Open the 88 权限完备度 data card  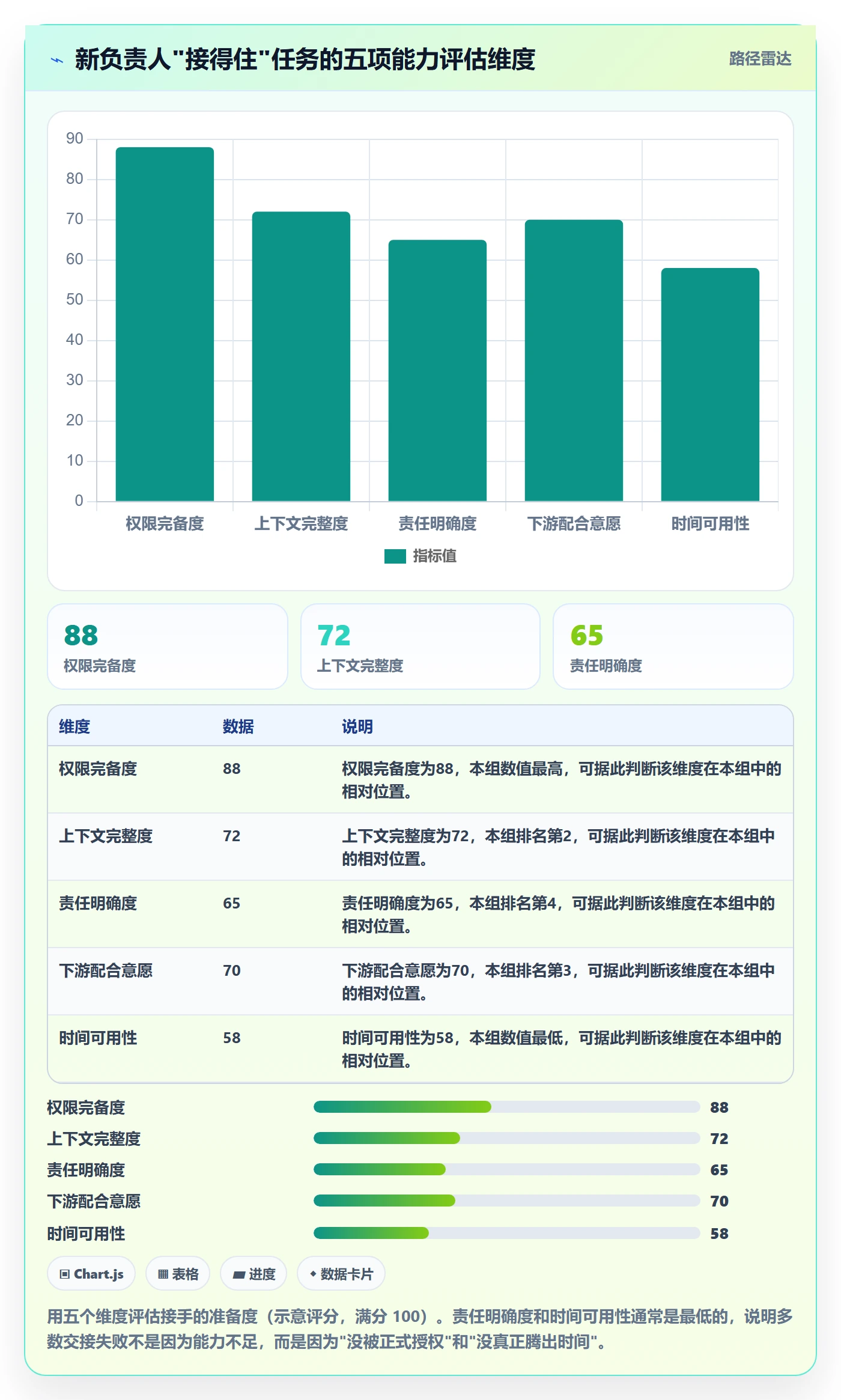pos(168,647)
